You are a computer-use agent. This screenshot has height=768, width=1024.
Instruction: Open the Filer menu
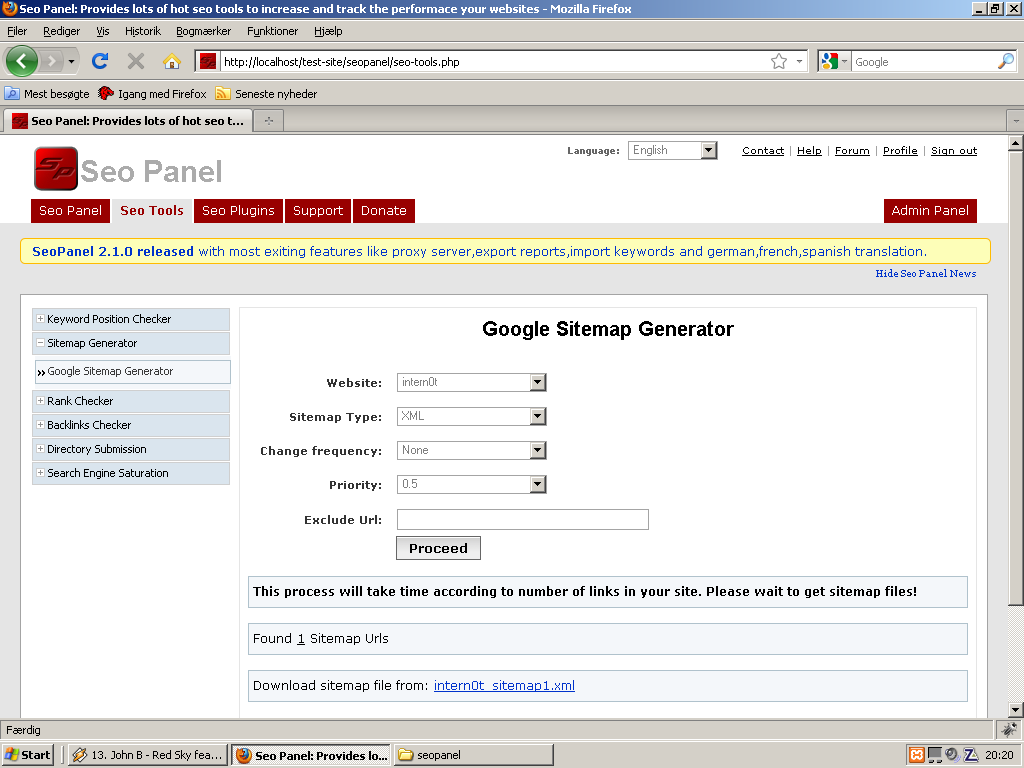tap(17, 31)
